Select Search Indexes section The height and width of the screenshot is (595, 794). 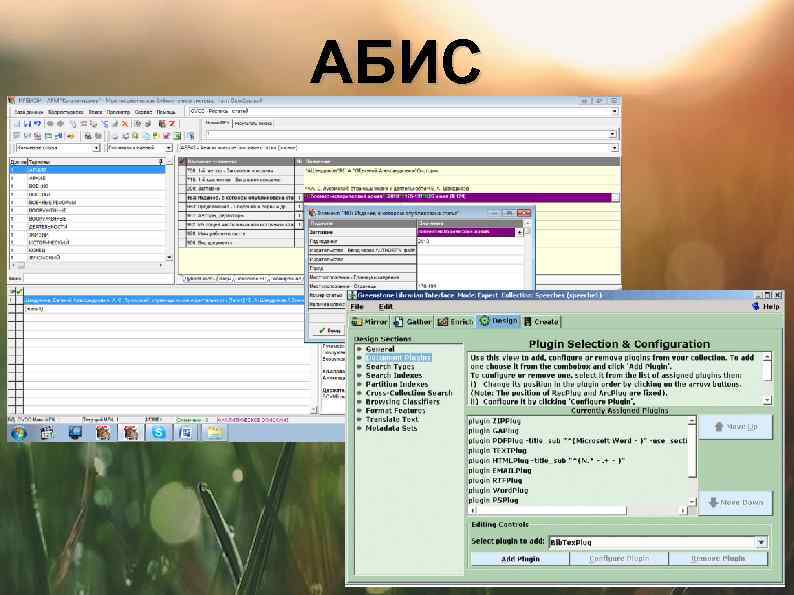pyautogui.click(x=393, y=375)
